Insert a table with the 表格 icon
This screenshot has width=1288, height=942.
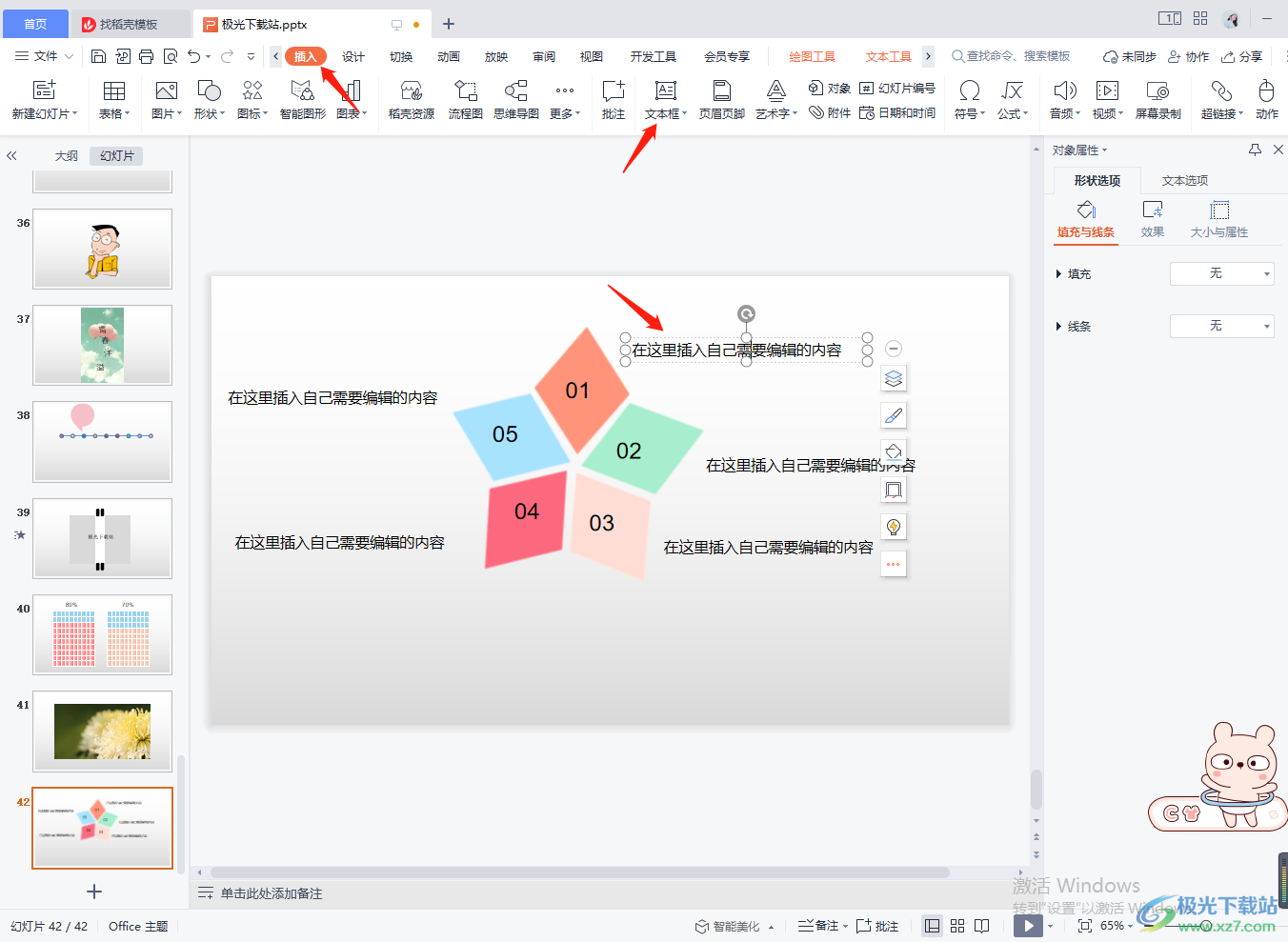click(x=113, y=90)
